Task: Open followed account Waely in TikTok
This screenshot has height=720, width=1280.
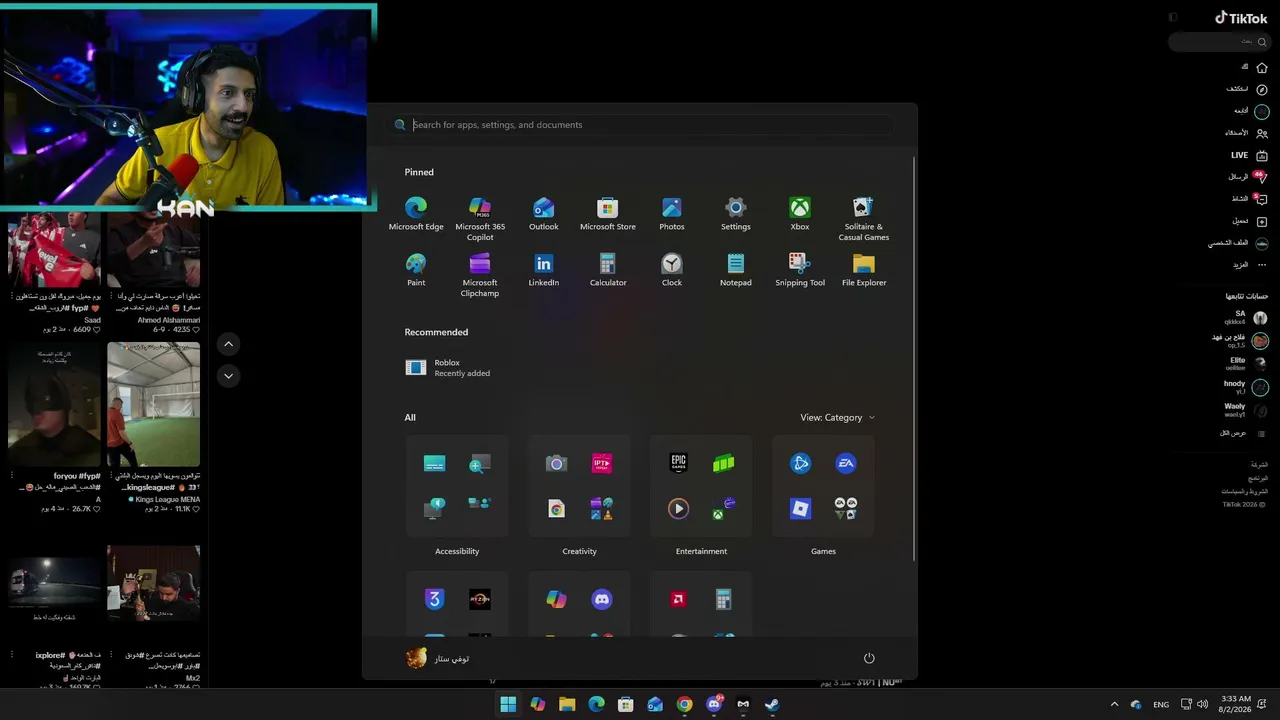Action: (x=1246, y=410)
